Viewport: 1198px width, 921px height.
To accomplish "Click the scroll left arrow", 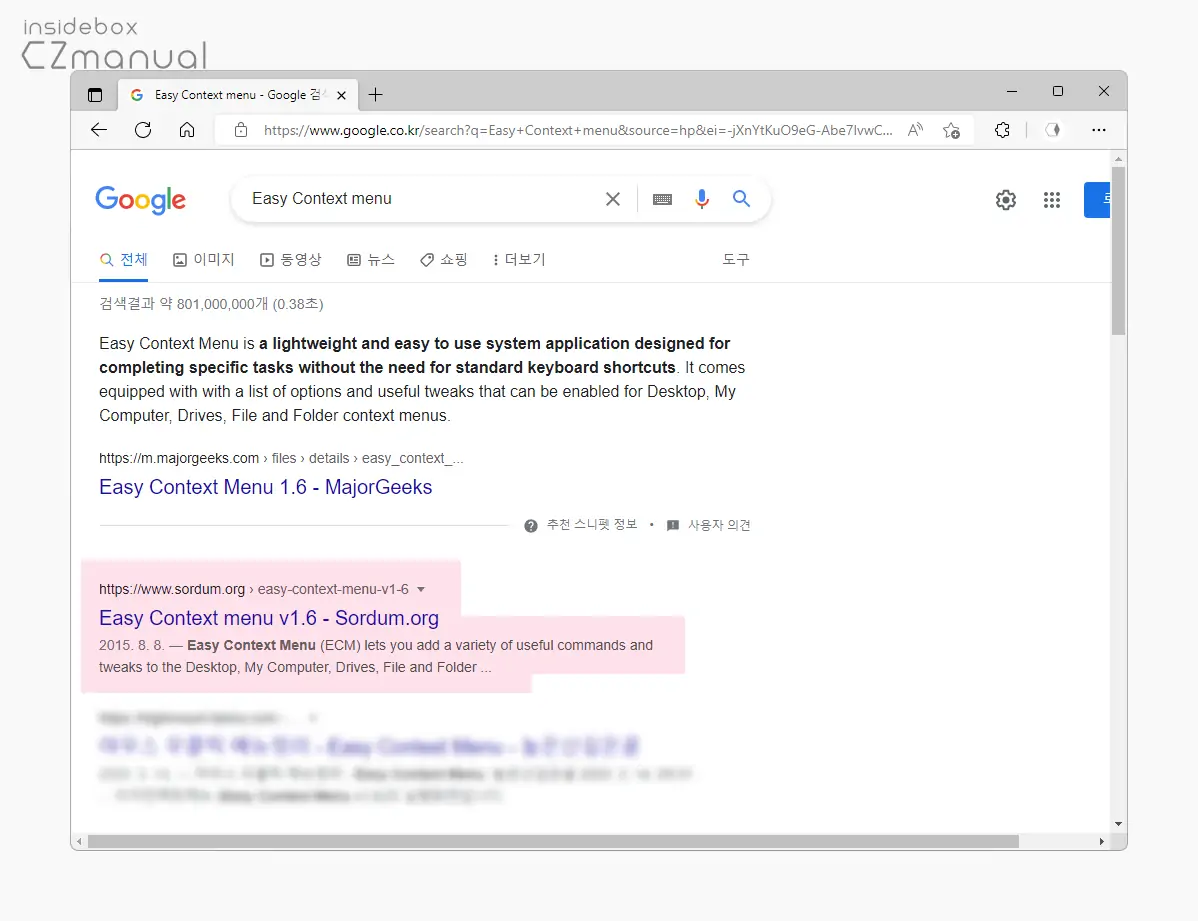I will point(79,842).
